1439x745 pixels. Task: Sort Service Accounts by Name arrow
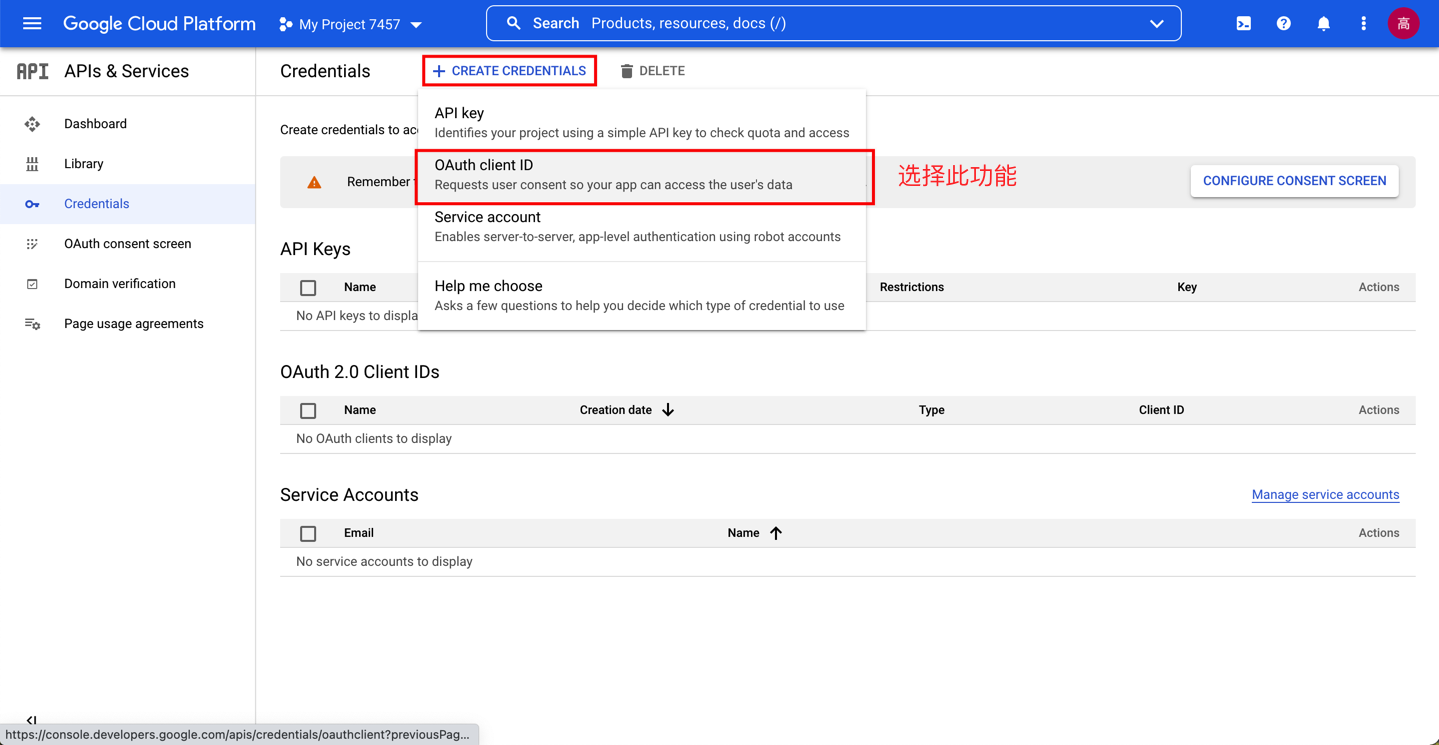point(776,533)
